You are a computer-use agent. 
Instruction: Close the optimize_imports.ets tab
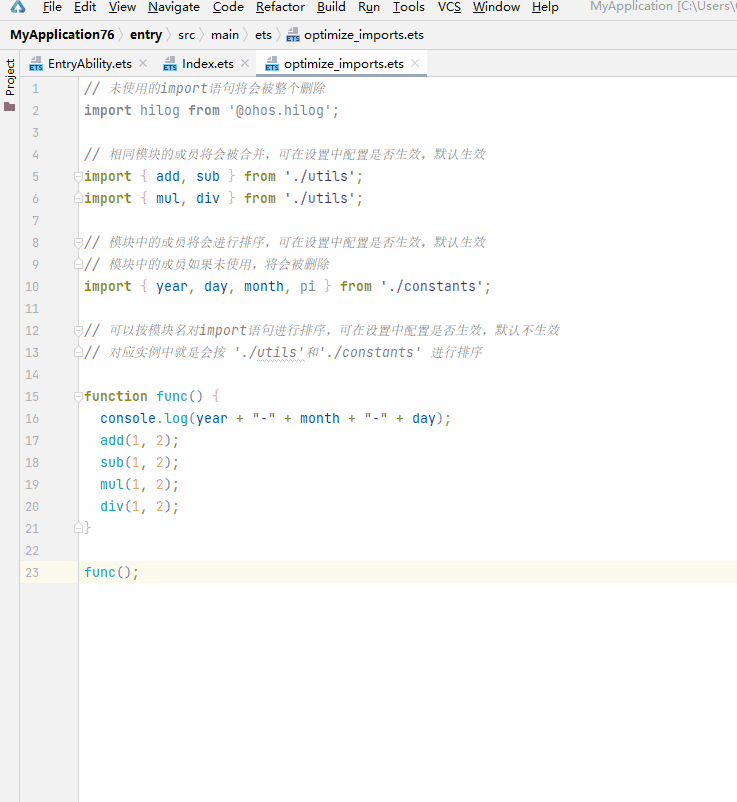tap(415, 63)
